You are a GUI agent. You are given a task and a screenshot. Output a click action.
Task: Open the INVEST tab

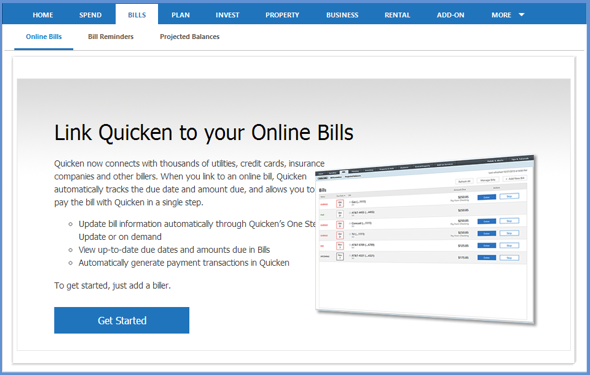tap(227, 15)
